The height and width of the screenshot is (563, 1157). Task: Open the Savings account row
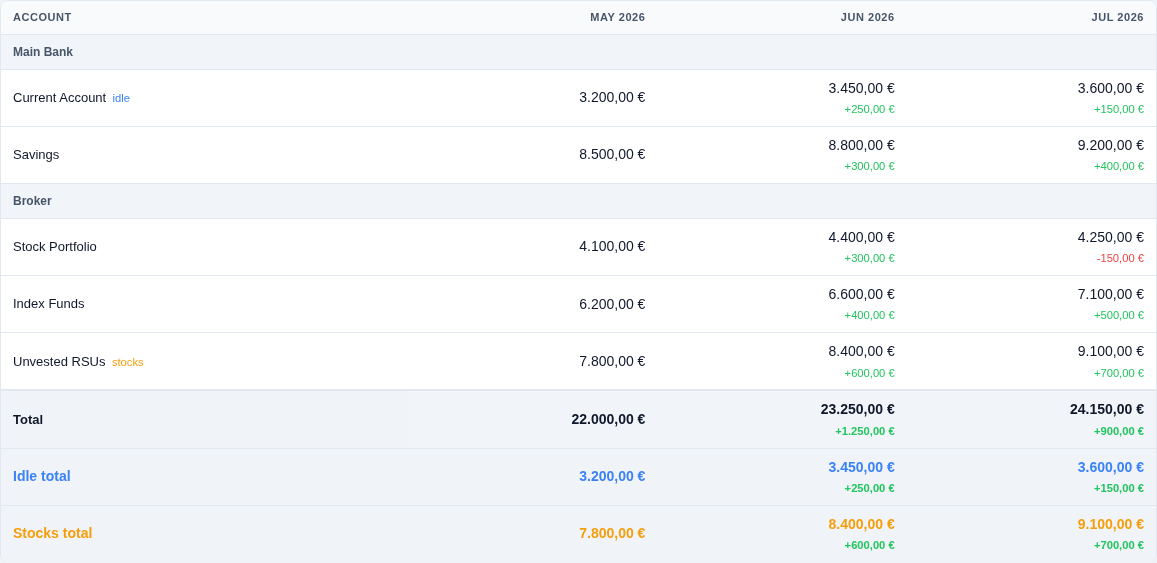(x=578, y=155)
